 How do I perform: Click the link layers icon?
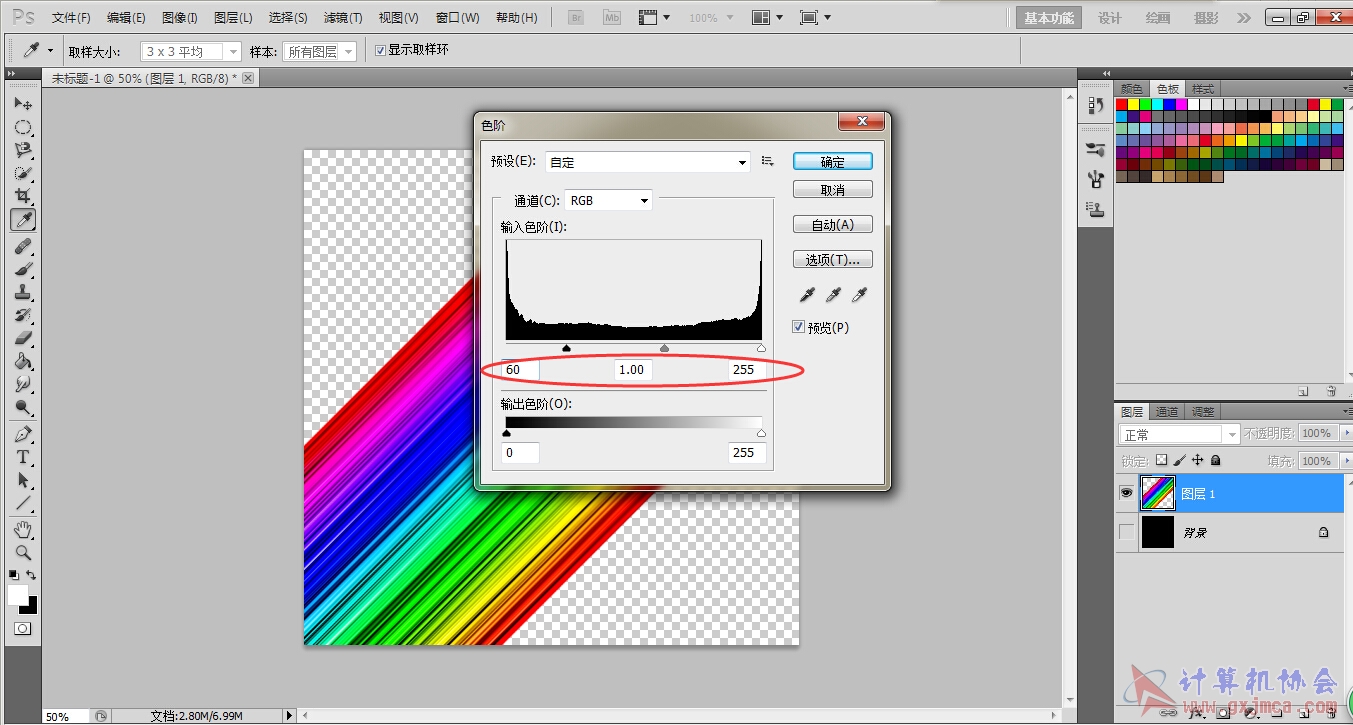[1167, 712]
